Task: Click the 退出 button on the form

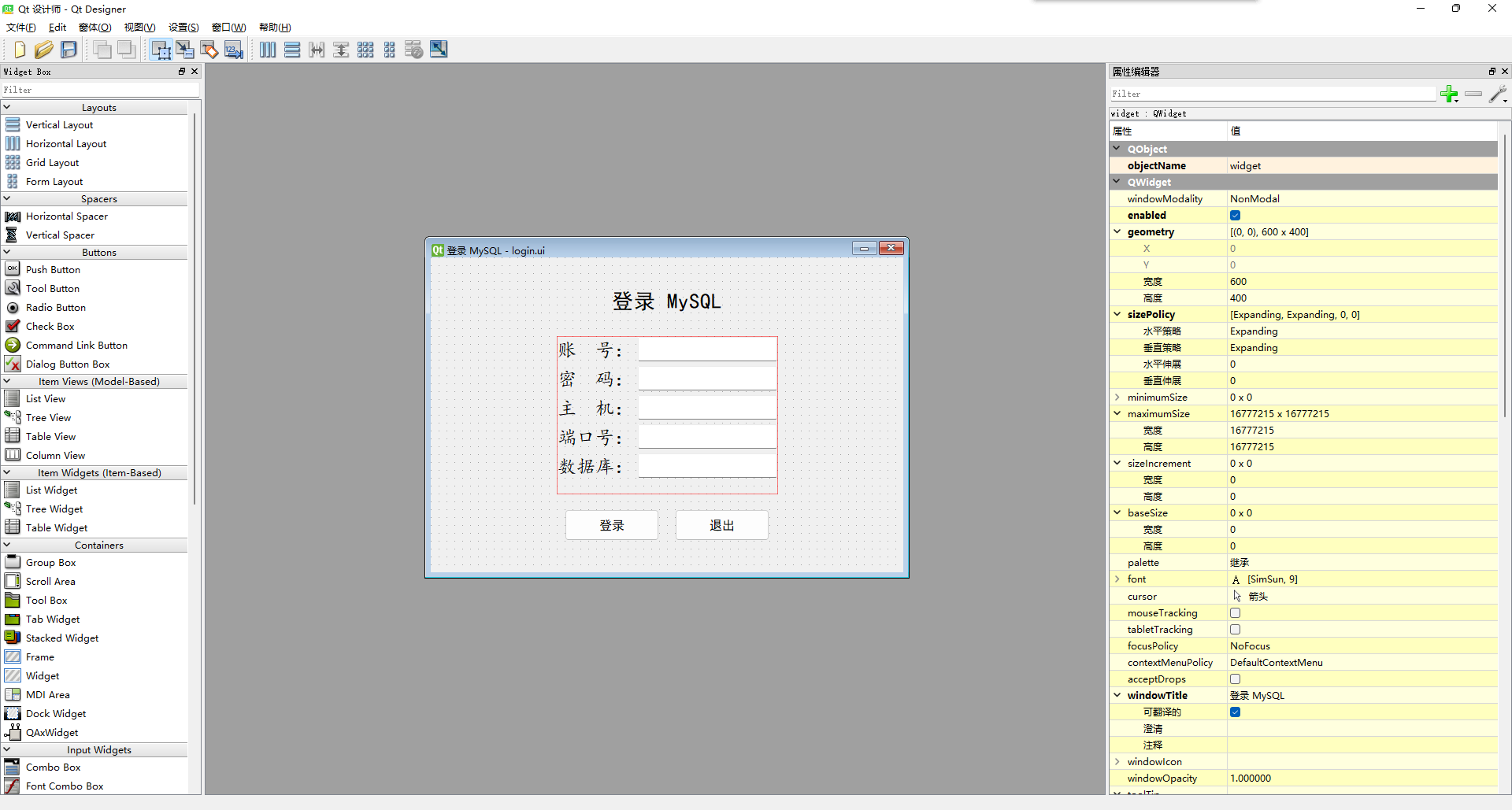Action: [721, 524]
